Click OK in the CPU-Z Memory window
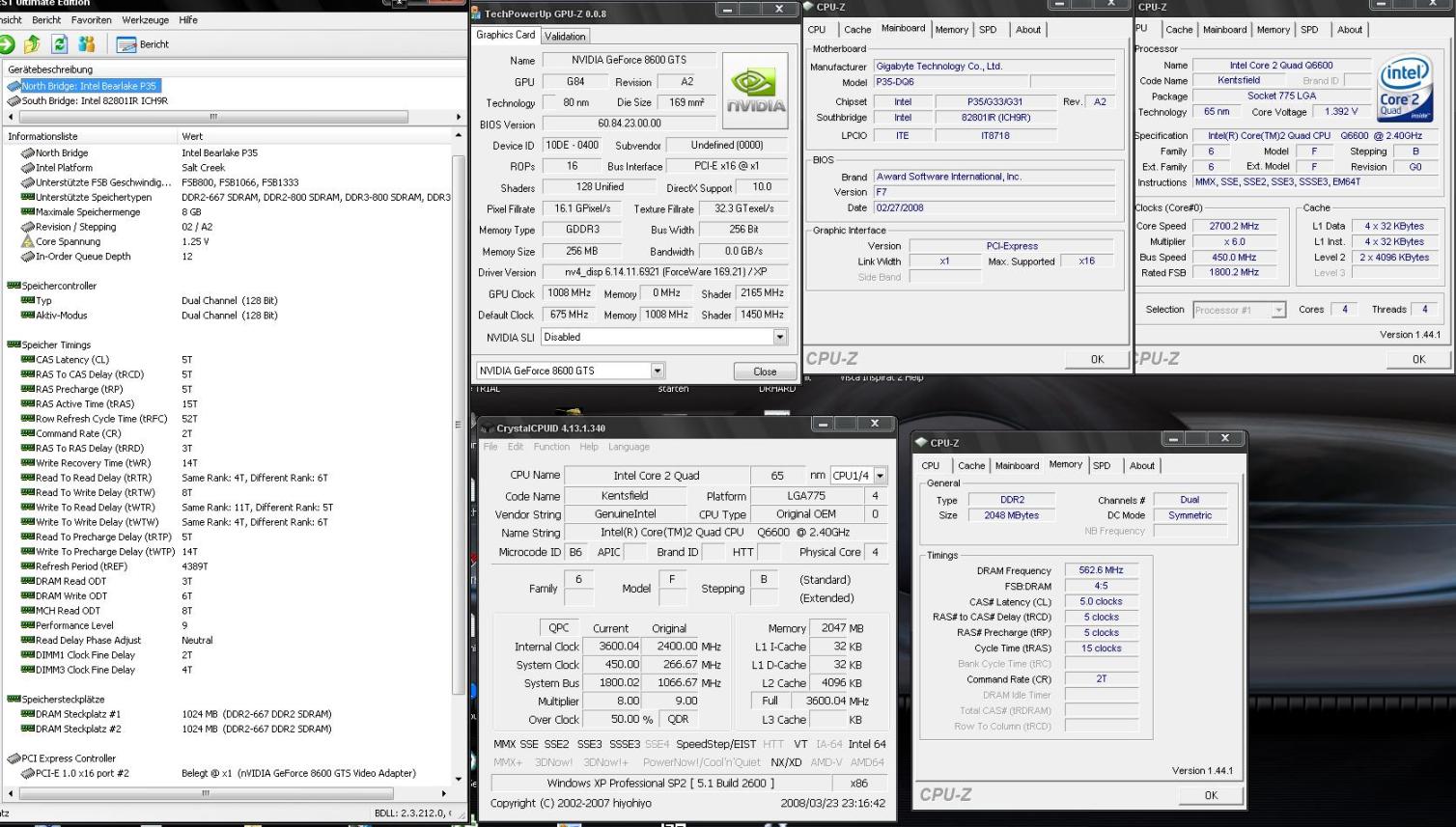 (1211, 795)
